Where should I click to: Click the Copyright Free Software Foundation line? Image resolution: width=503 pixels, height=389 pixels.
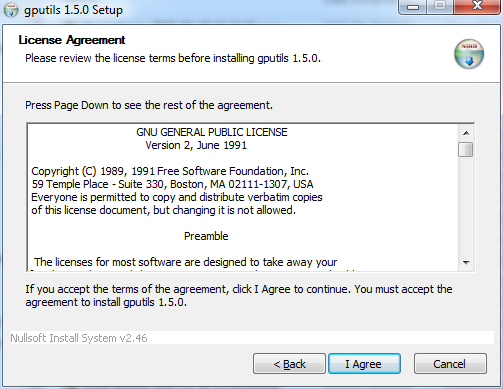[170, 171]
